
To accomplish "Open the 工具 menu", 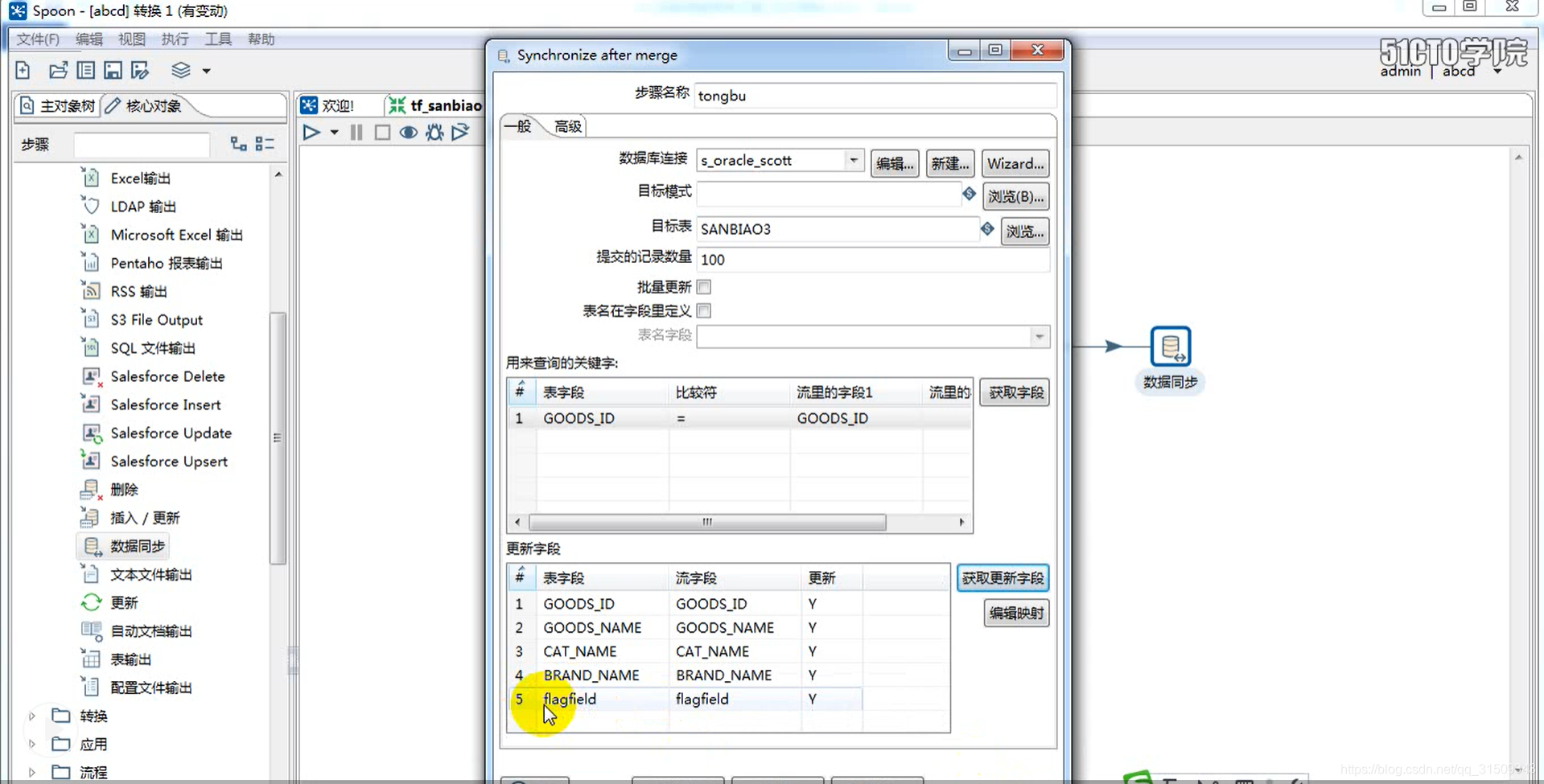I will [x=217, y=39].
